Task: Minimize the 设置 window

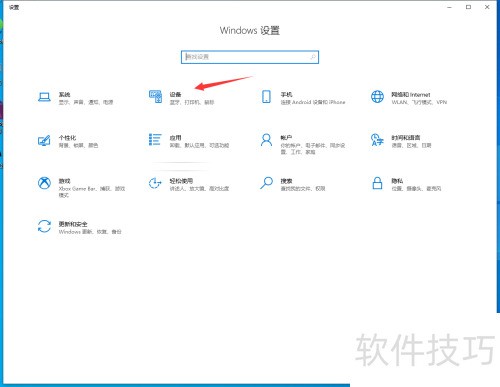Action: click(449, 7)
